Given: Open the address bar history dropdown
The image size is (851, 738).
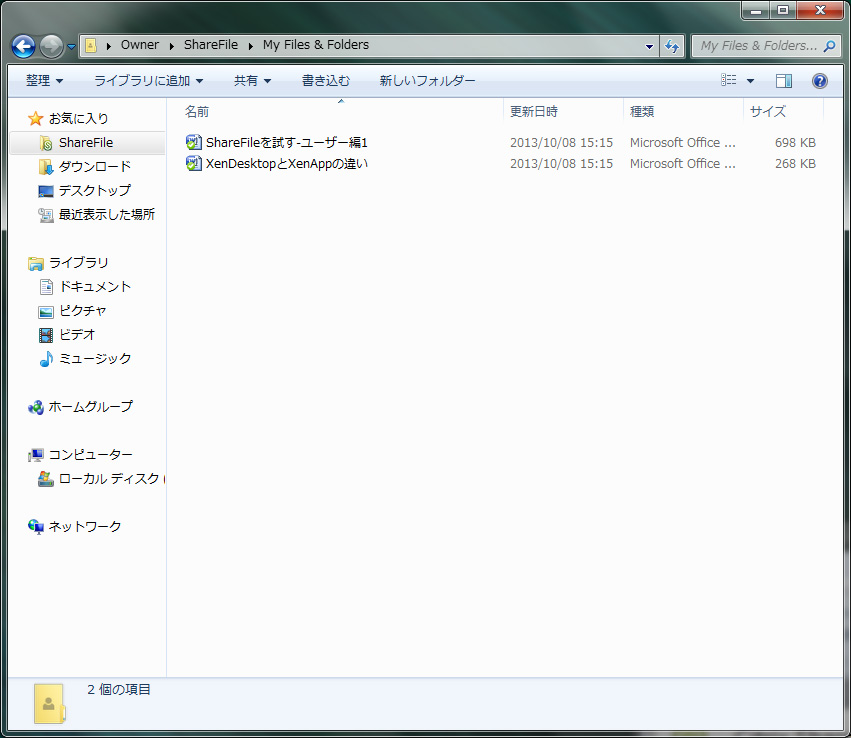Looking at the screenshot, I should point(649,46).
